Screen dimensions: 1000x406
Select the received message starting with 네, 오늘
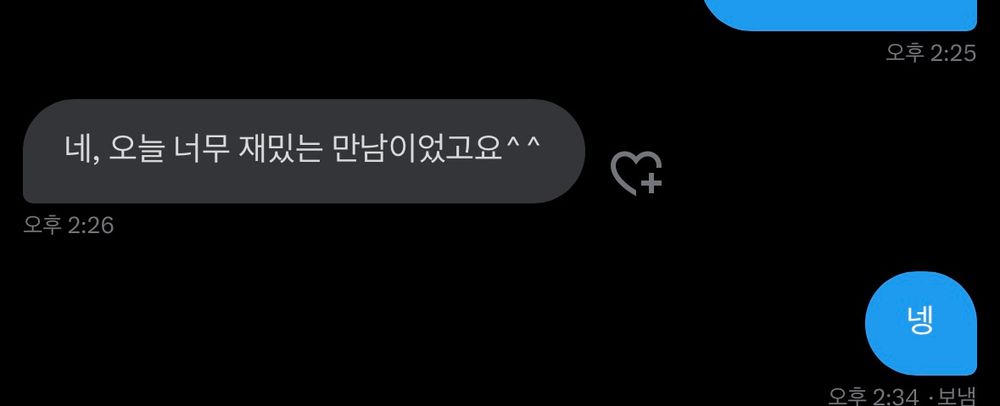click(x=304, y=151)
